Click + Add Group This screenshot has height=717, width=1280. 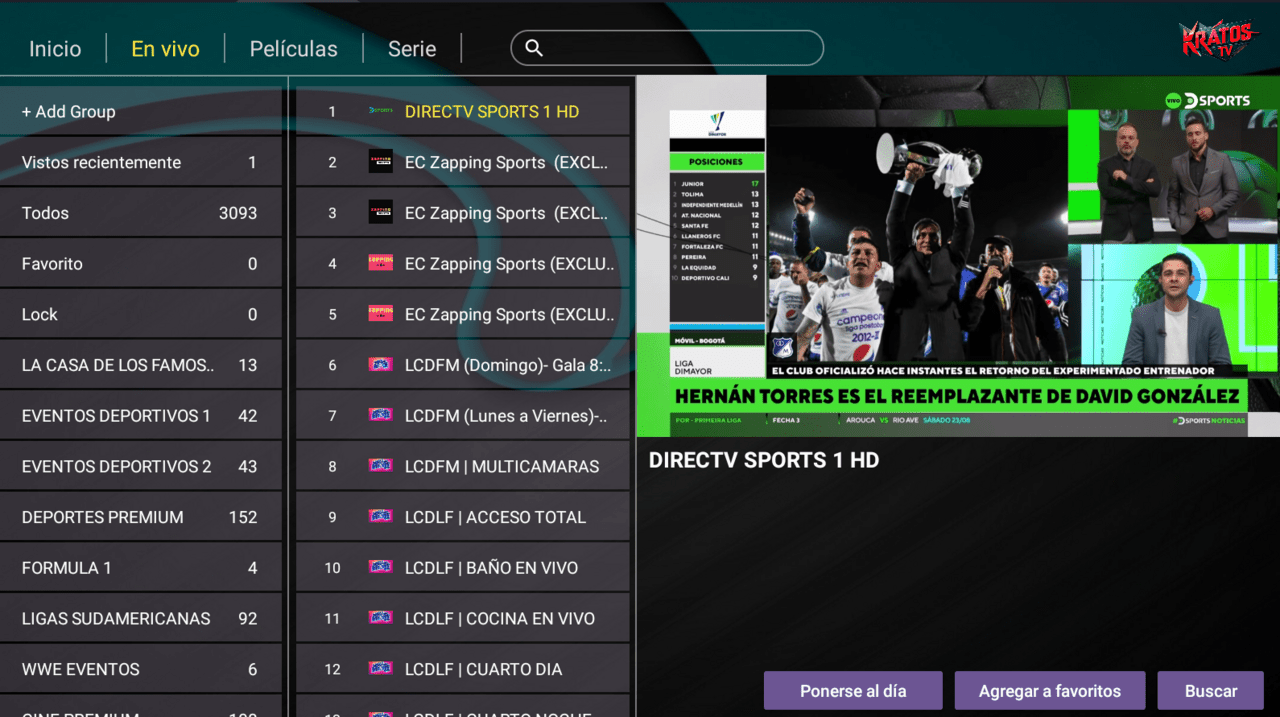click(141, 111)
